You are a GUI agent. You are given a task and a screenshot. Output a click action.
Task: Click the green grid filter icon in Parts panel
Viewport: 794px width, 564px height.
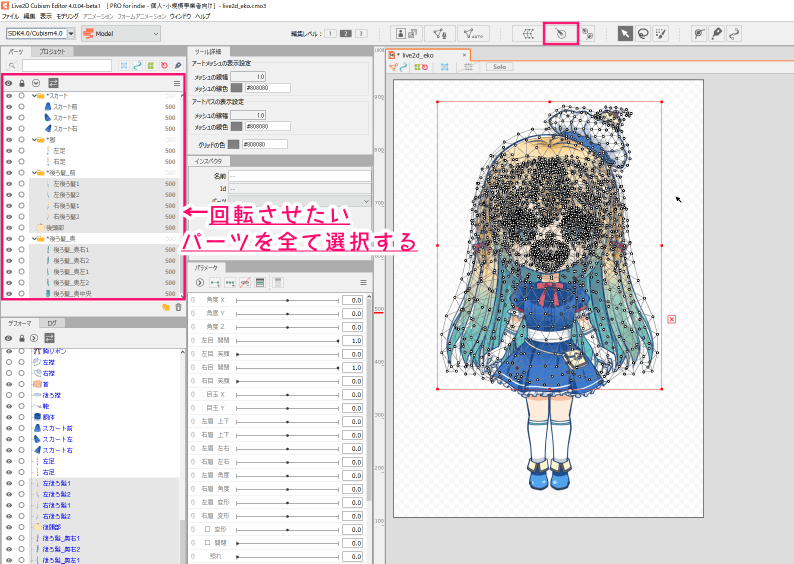151,65
